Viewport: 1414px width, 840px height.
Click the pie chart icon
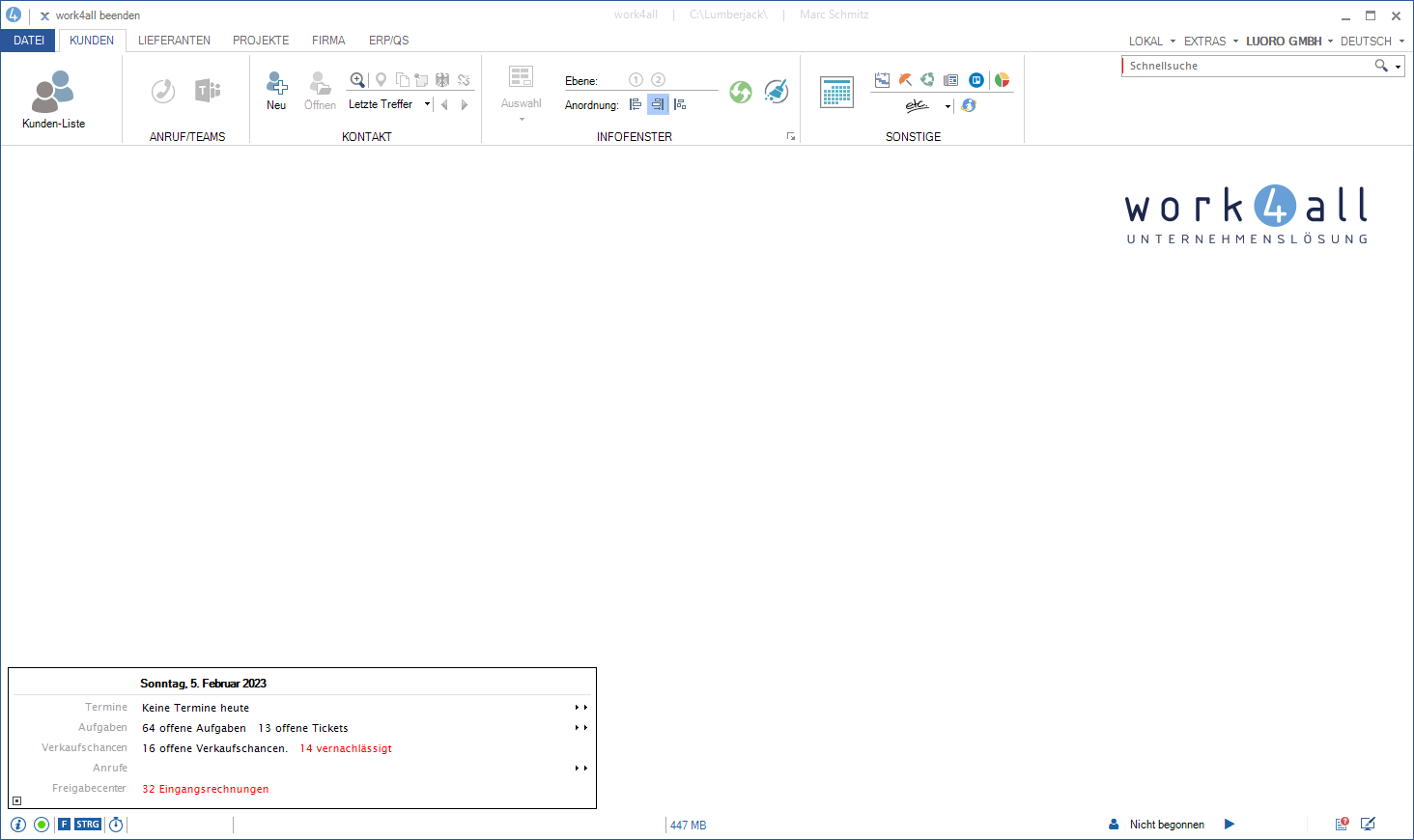pos(1003,80)
